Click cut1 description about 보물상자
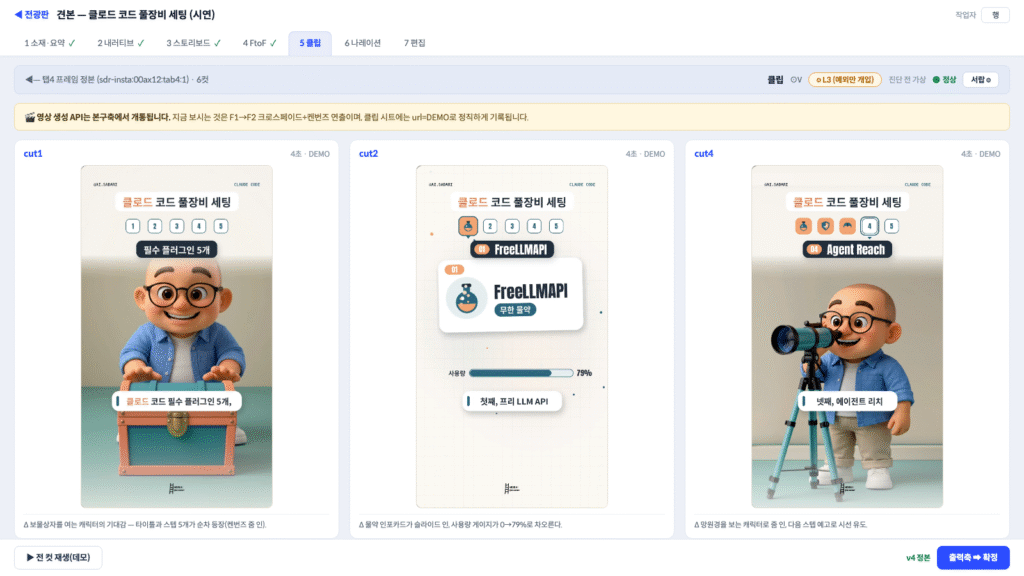 coord(145,524)
